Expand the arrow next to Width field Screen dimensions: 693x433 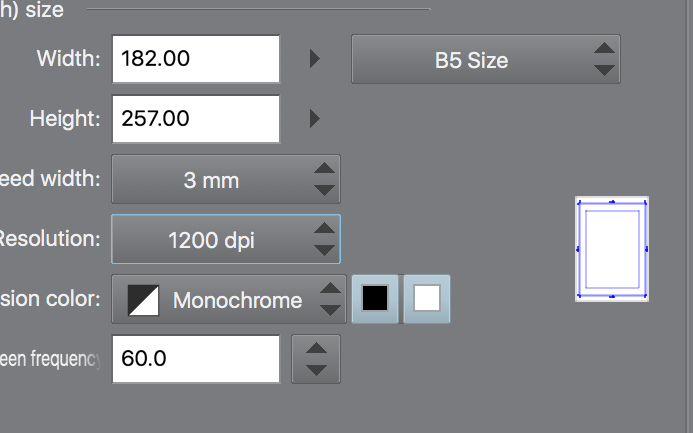click(315, 59)
